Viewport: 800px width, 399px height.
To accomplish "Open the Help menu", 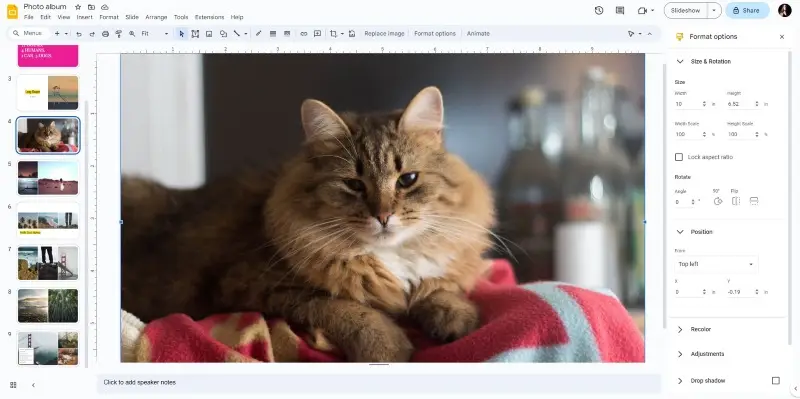I will pos(237,17).
